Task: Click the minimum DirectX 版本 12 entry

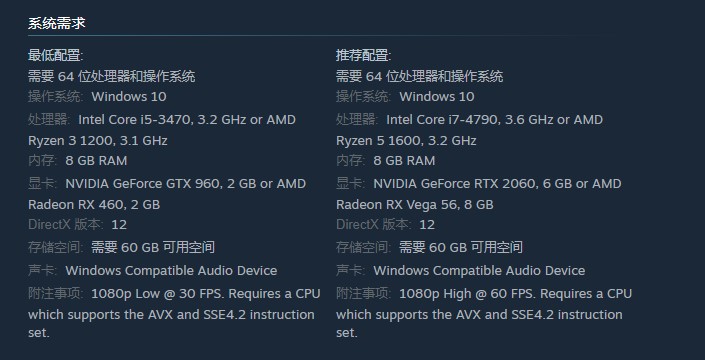Action: [77, 225]
